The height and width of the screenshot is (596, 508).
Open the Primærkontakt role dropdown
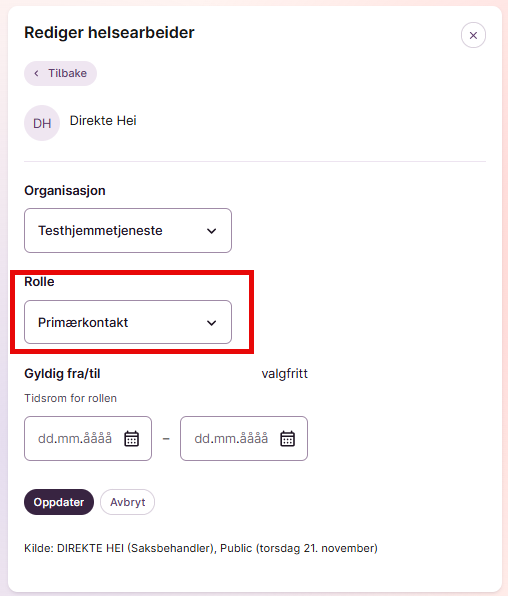point(128,322)
